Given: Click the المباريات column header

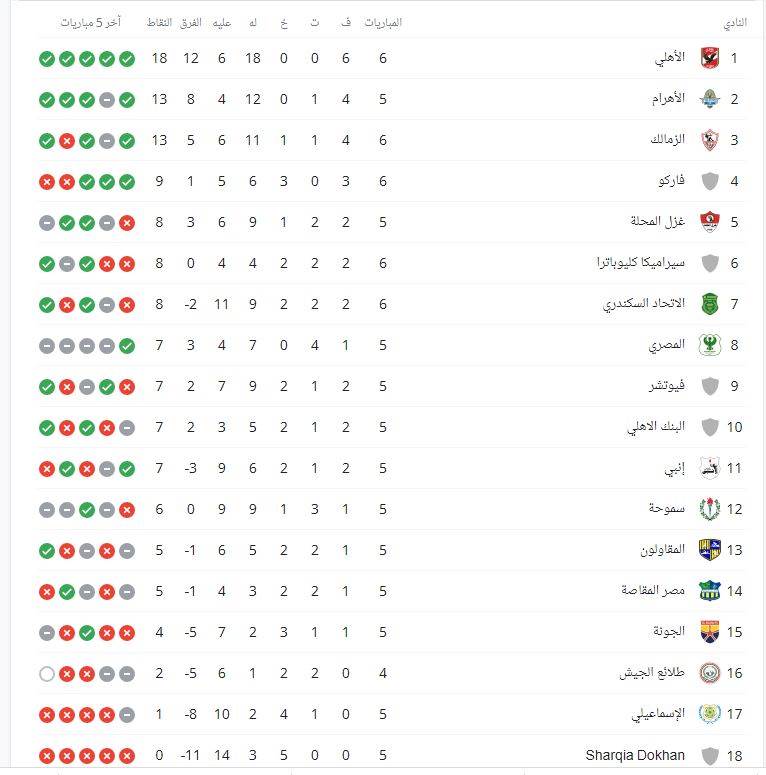Looking at the screenshot, I should [382, 23].
